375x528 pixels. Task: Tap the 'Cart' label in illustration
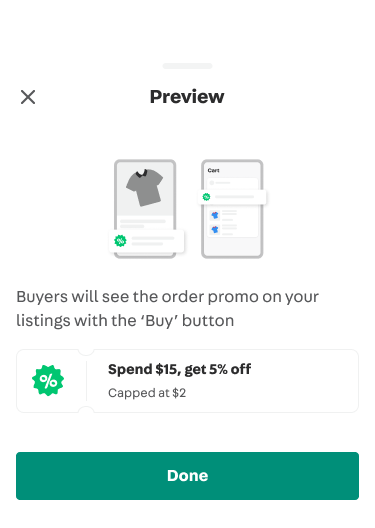click(213, 170)
